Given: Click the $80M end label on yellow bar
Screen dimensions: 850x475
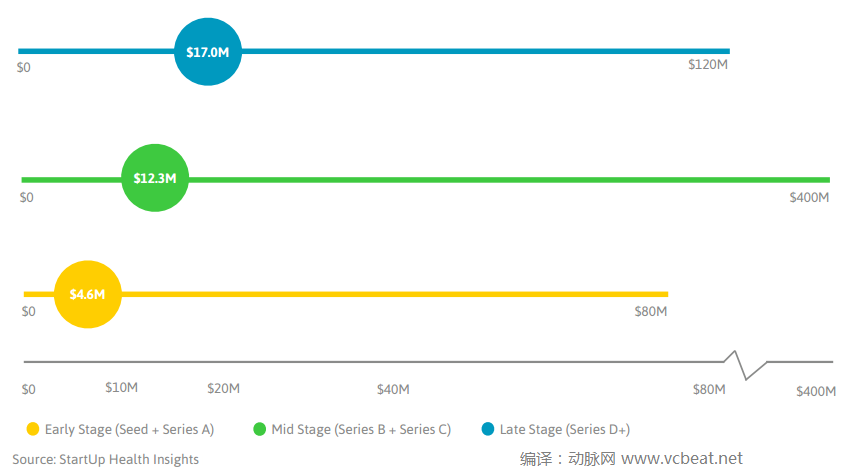Looking at the screenshot, I should pos(650,312).
